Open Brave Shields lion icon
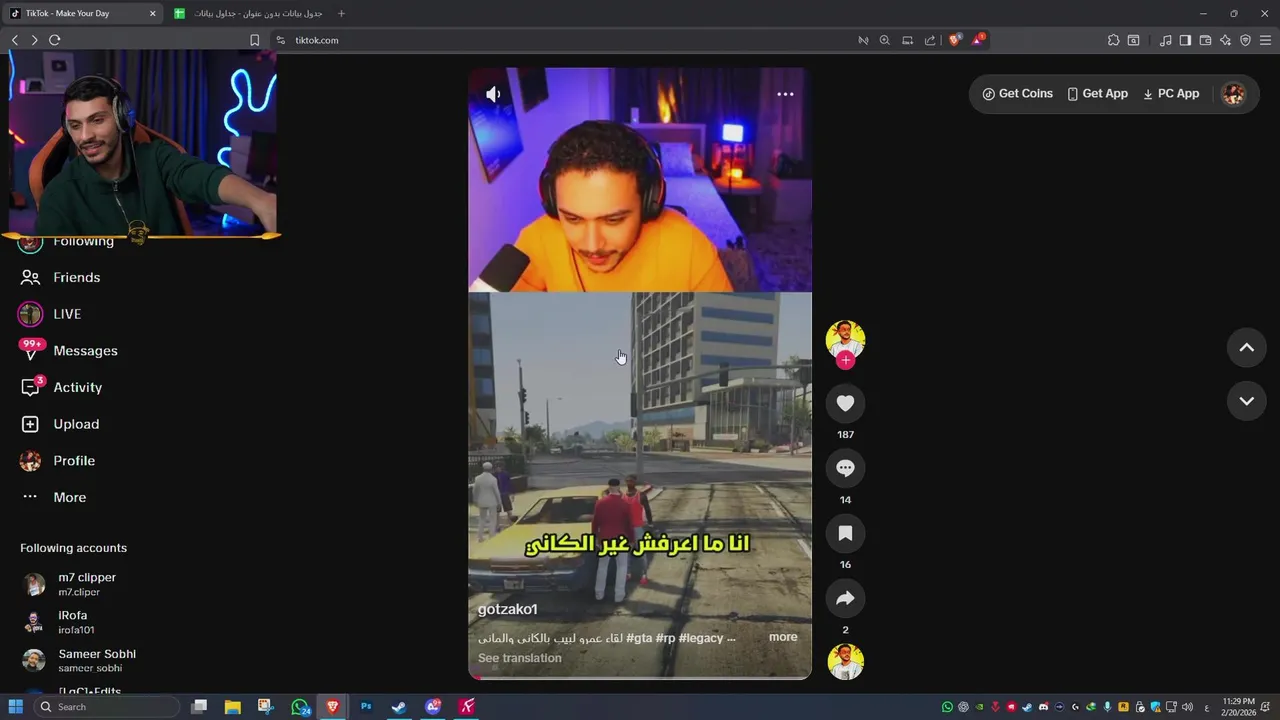 coord(955,40)
